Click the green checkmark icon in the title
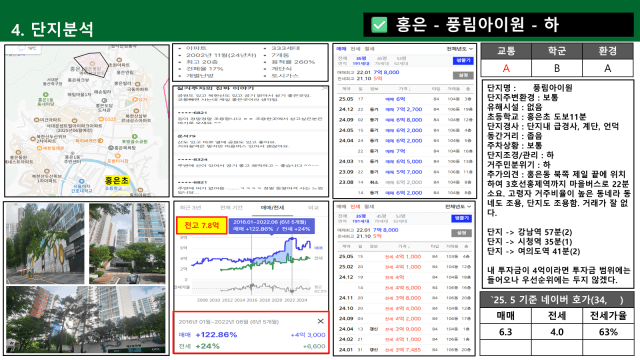Image resolution: width=640 pixels, height=360 pixels. [379, 25]
